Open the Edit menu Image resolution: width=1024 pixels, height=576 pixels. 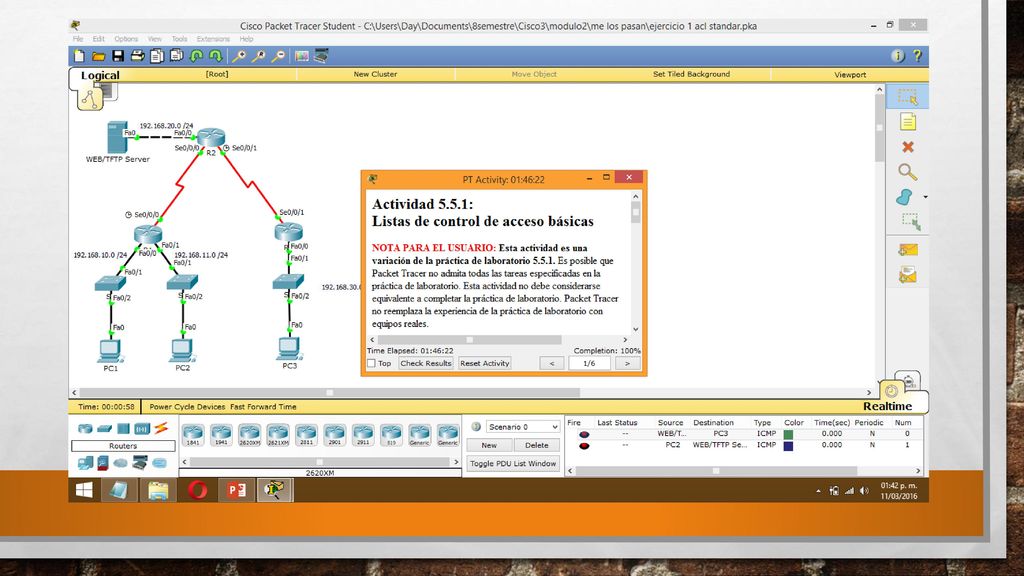click(x=98, y=39)
